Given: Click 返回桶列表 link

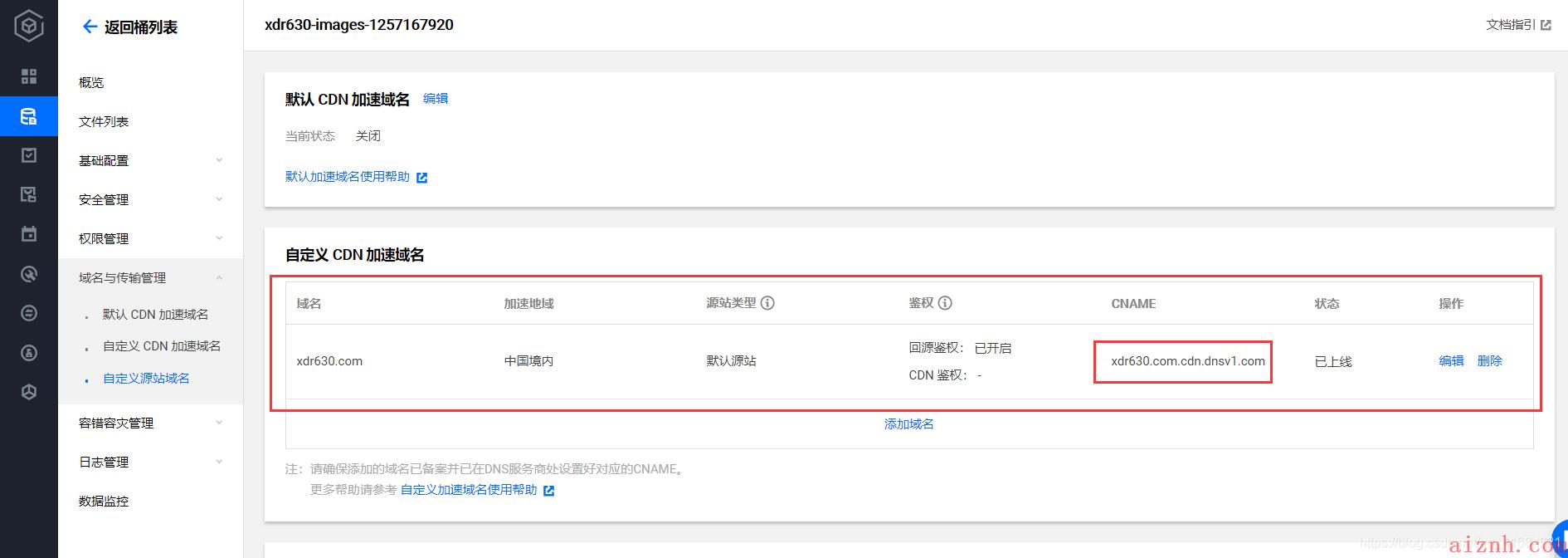Looking at the screenshot, I should pos(141,27).
